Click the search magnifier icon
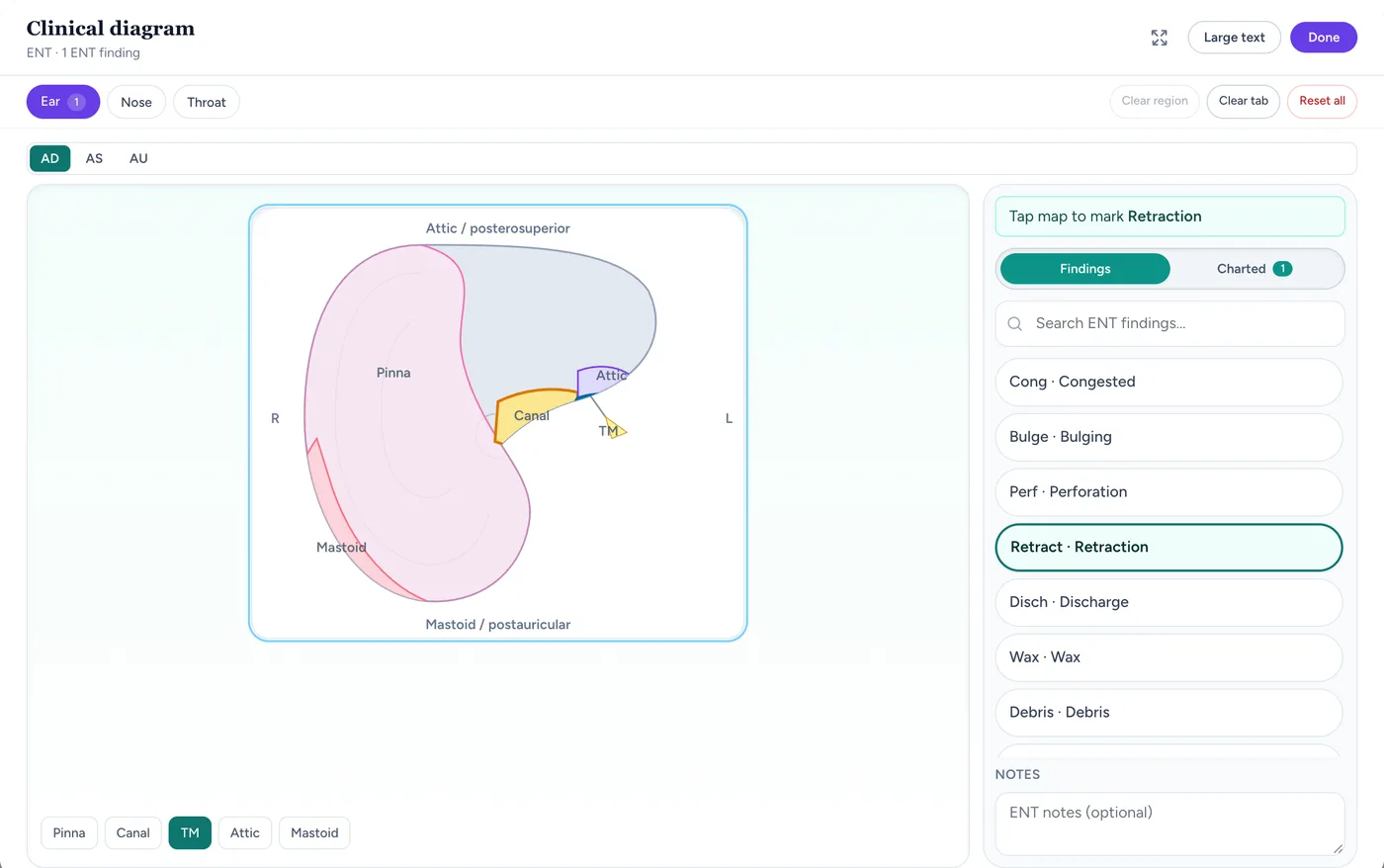 click(1014, 323)
